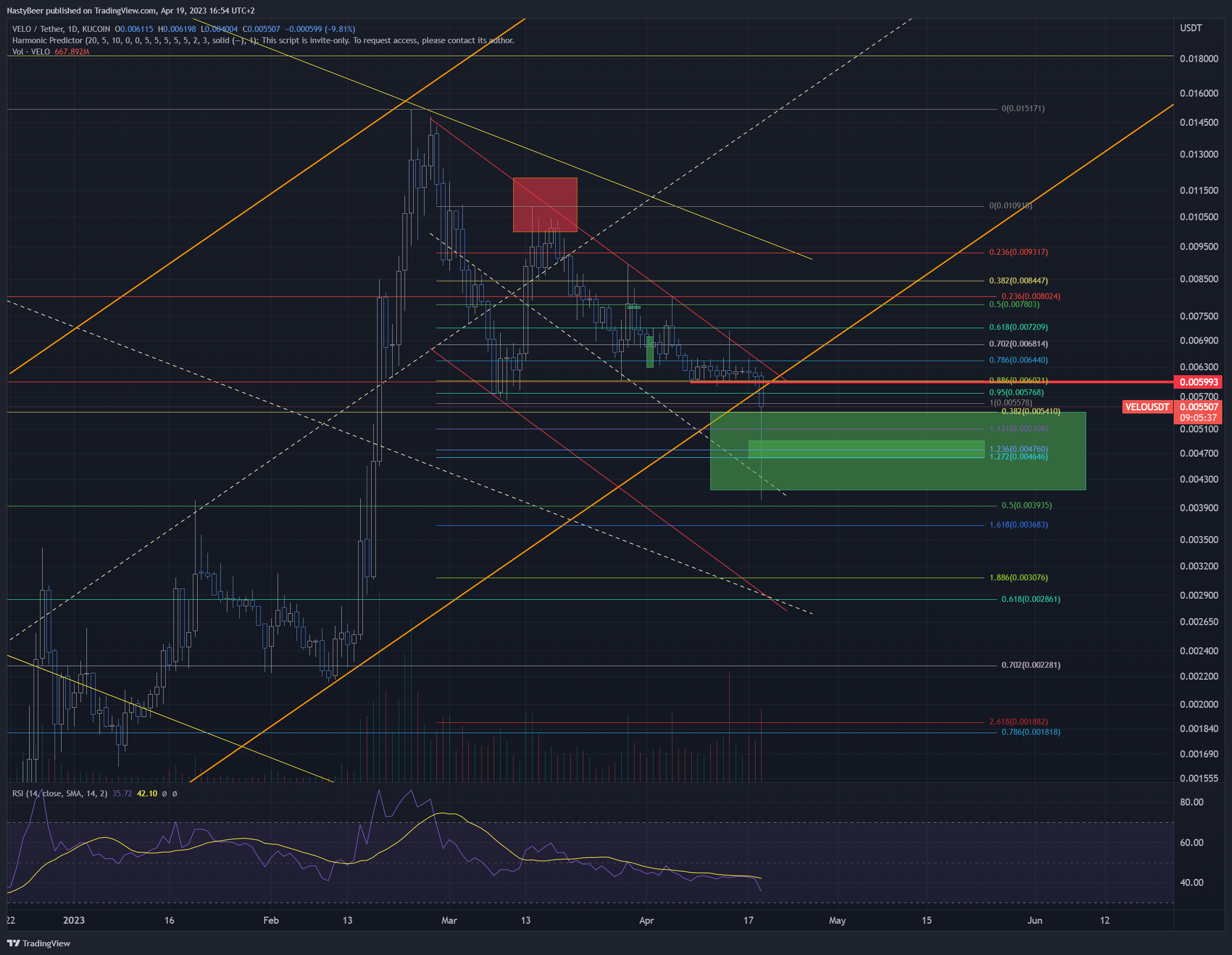The image size is (1232, 955).
Task: Click the 2023 label on the time axis
Action: click(x=73, y=920)
